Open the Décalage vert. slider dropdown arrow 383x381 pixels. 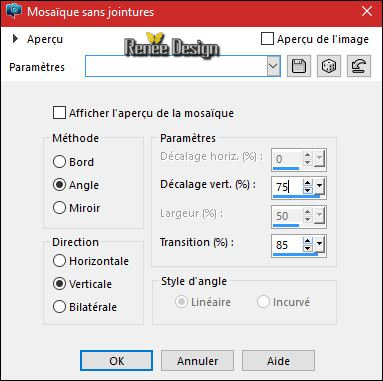coord(319,186)
